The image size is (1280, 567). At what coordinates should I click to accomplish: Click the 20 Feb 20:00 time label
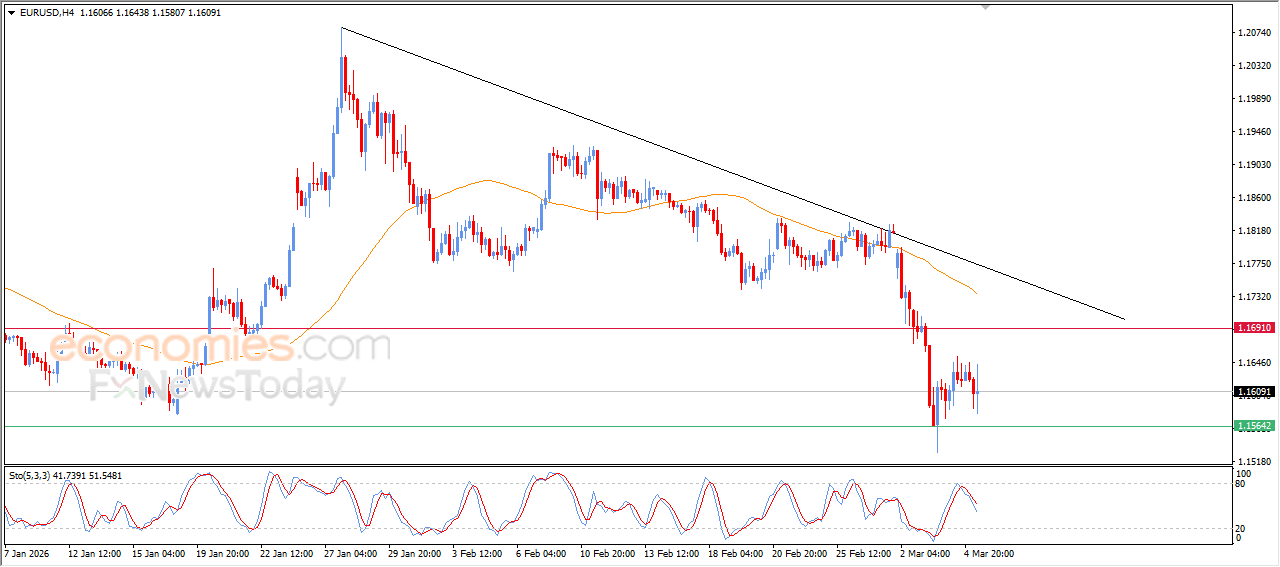point(799,553)
